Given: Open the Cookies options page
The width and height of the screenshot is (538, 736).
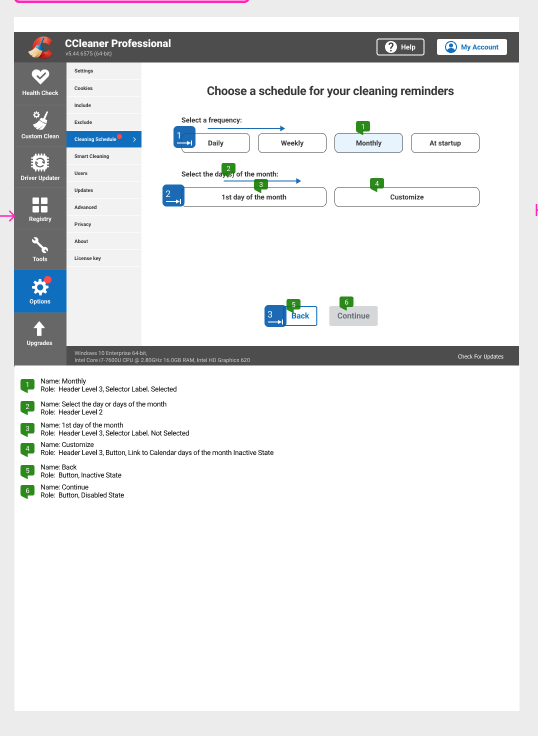Looking at the screenshot, I should tap(104, 88).
